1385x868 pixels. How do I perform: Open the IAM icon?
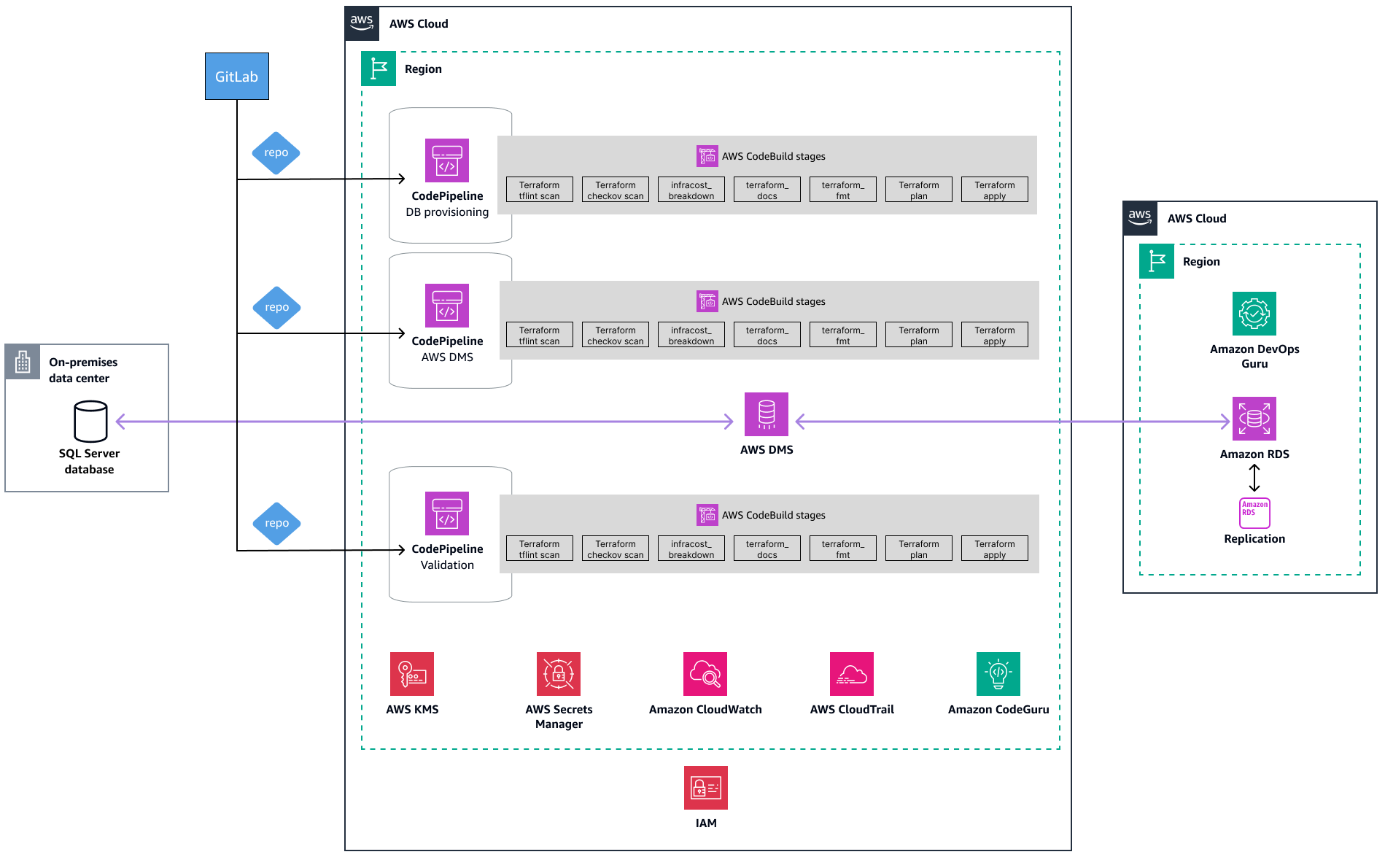point(705,787)
